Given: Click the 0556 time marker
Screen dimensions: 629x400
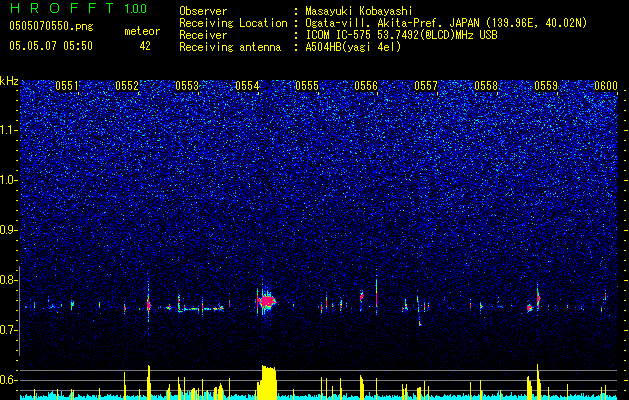Looking at the screenshot, I should tap(366, 86).
